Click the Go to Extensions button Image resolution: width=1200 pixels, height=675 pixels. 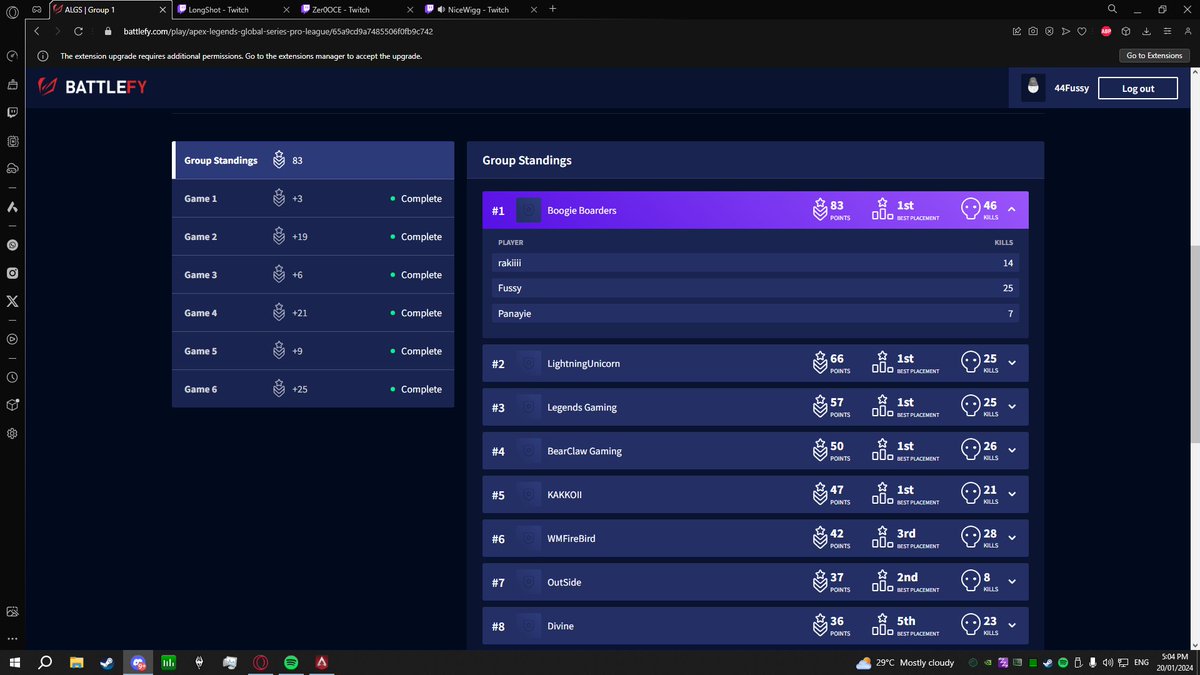[x=1154, y=55]
